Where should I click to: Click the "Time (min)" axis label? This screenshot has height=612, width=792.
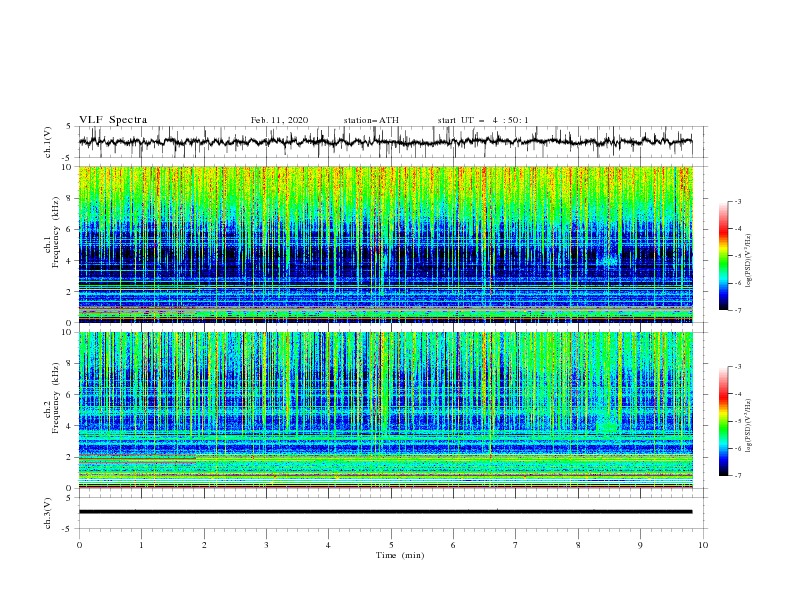click(x=400, y=555)
